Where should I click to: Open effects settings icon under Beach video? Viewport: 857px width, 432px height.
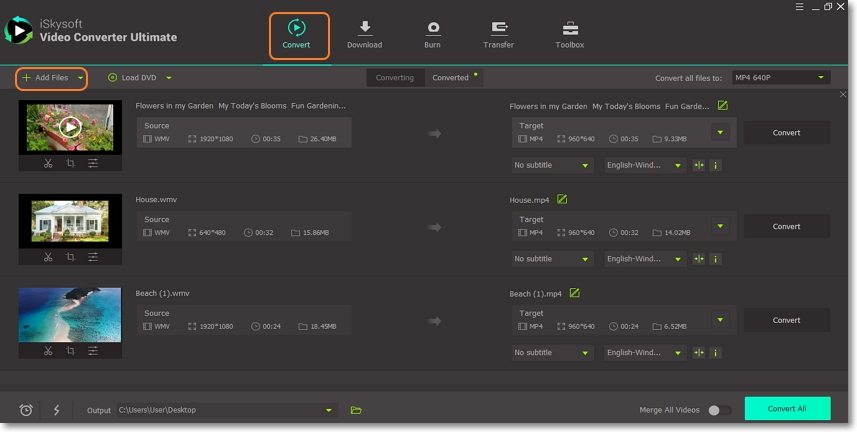tap(93, 351)
